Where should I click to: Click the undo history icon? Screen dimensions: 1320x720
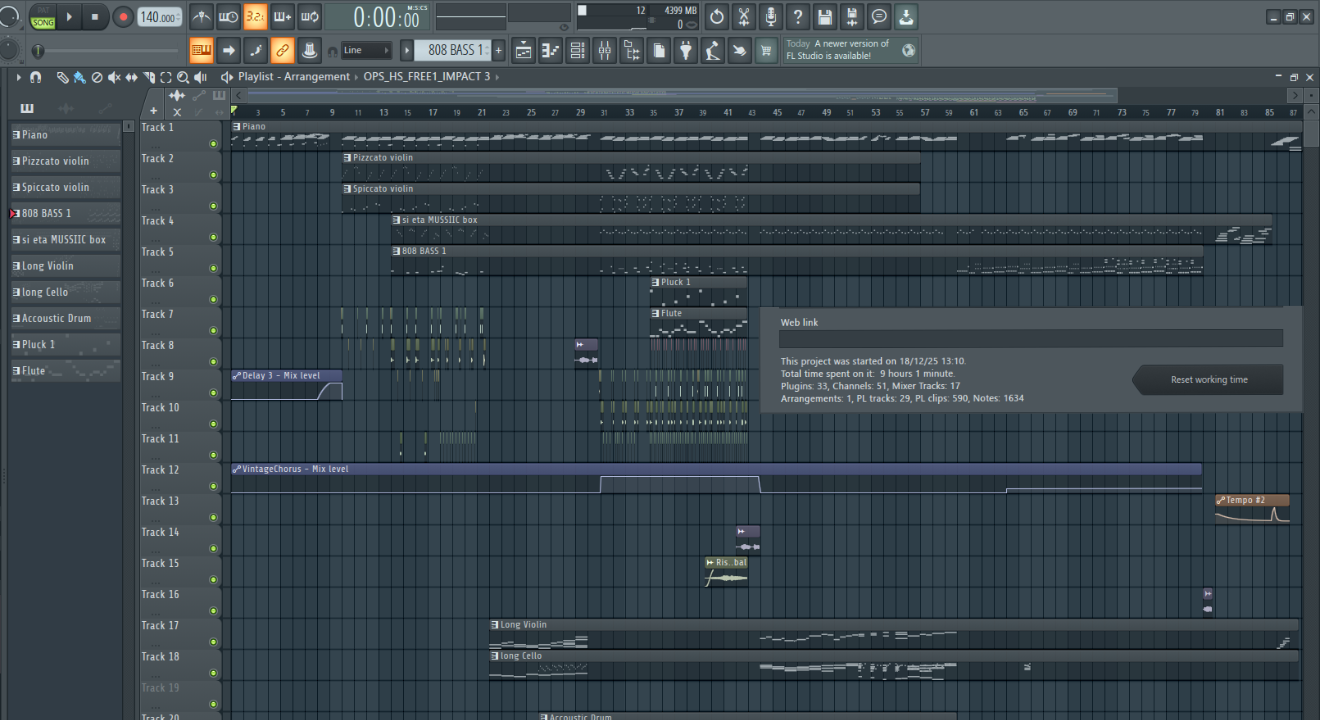(717, 16)
